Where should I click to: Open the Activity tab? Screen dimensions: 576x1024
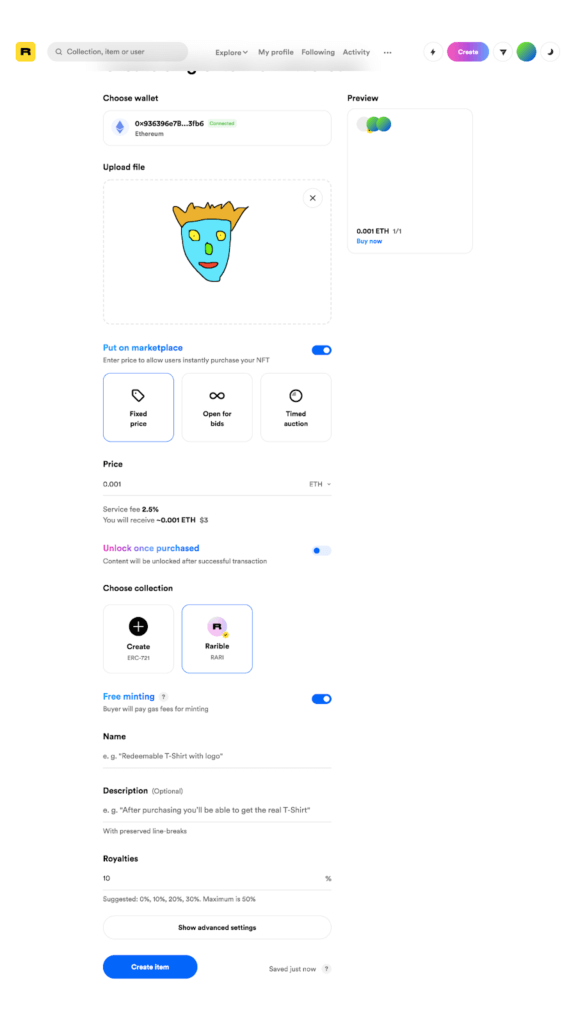pyautogui.click(x=356, y=52)
